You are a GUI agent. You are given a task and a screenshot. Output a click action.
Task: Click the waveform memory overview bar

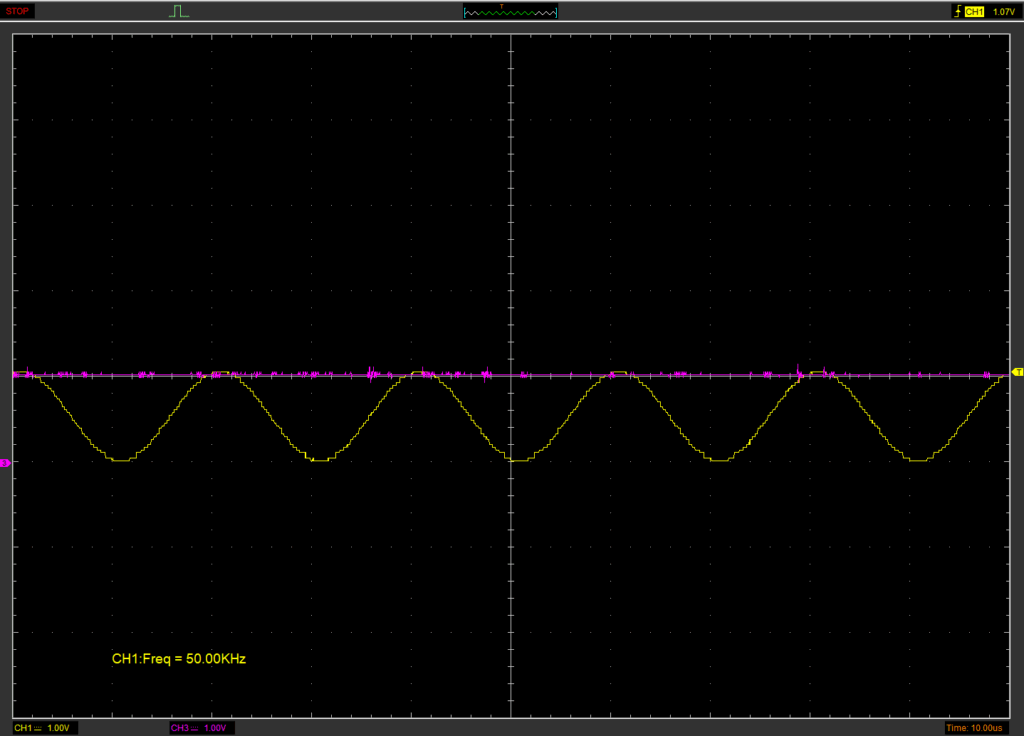tap(510, 13)
